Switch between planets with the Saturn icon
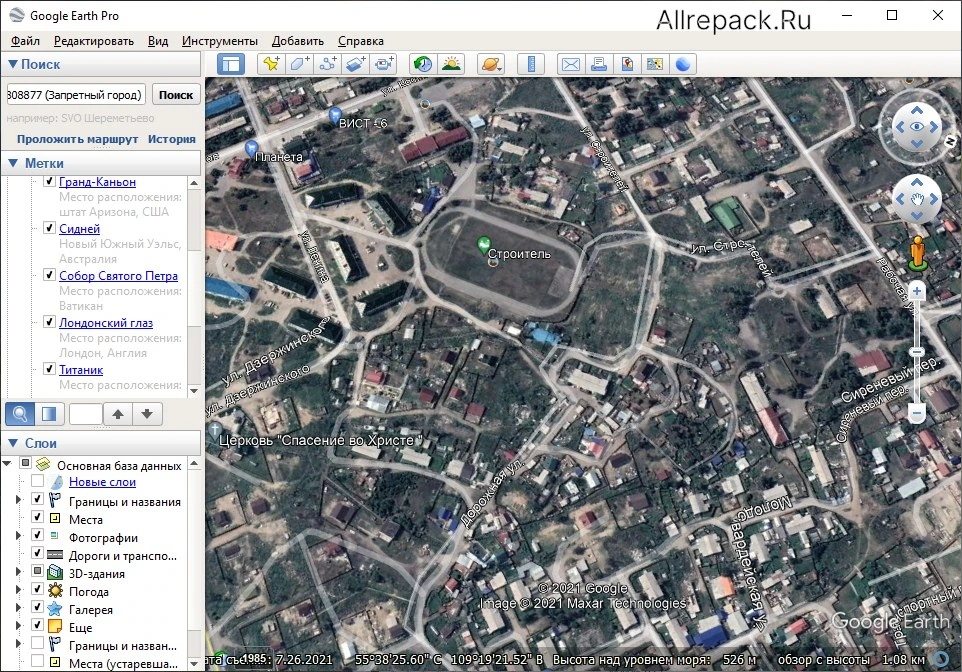The image size is (962, 672). (x=491, y=64)
